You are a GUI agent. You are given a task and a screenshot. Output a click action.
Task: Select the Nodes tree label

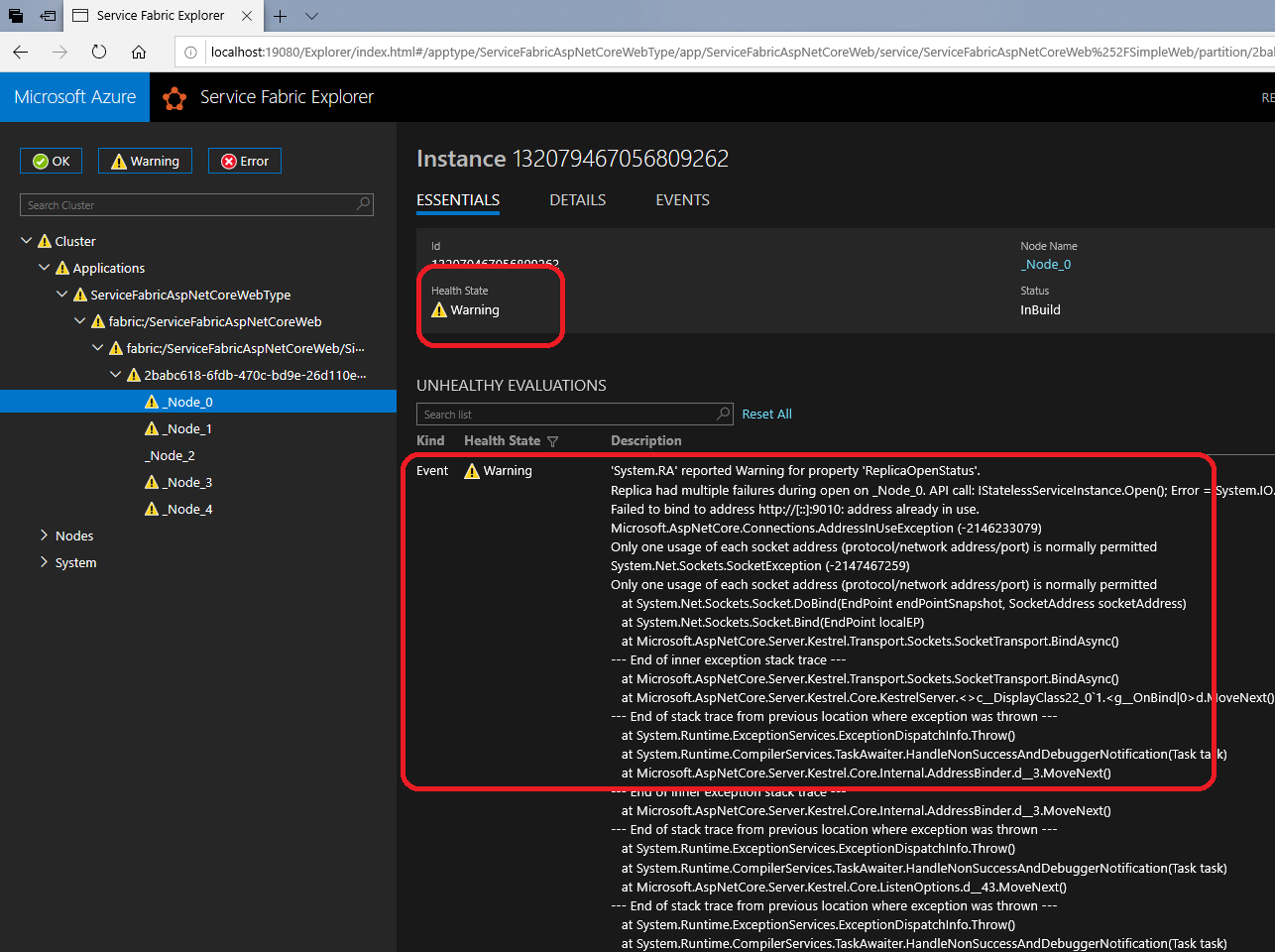(74, 535)
